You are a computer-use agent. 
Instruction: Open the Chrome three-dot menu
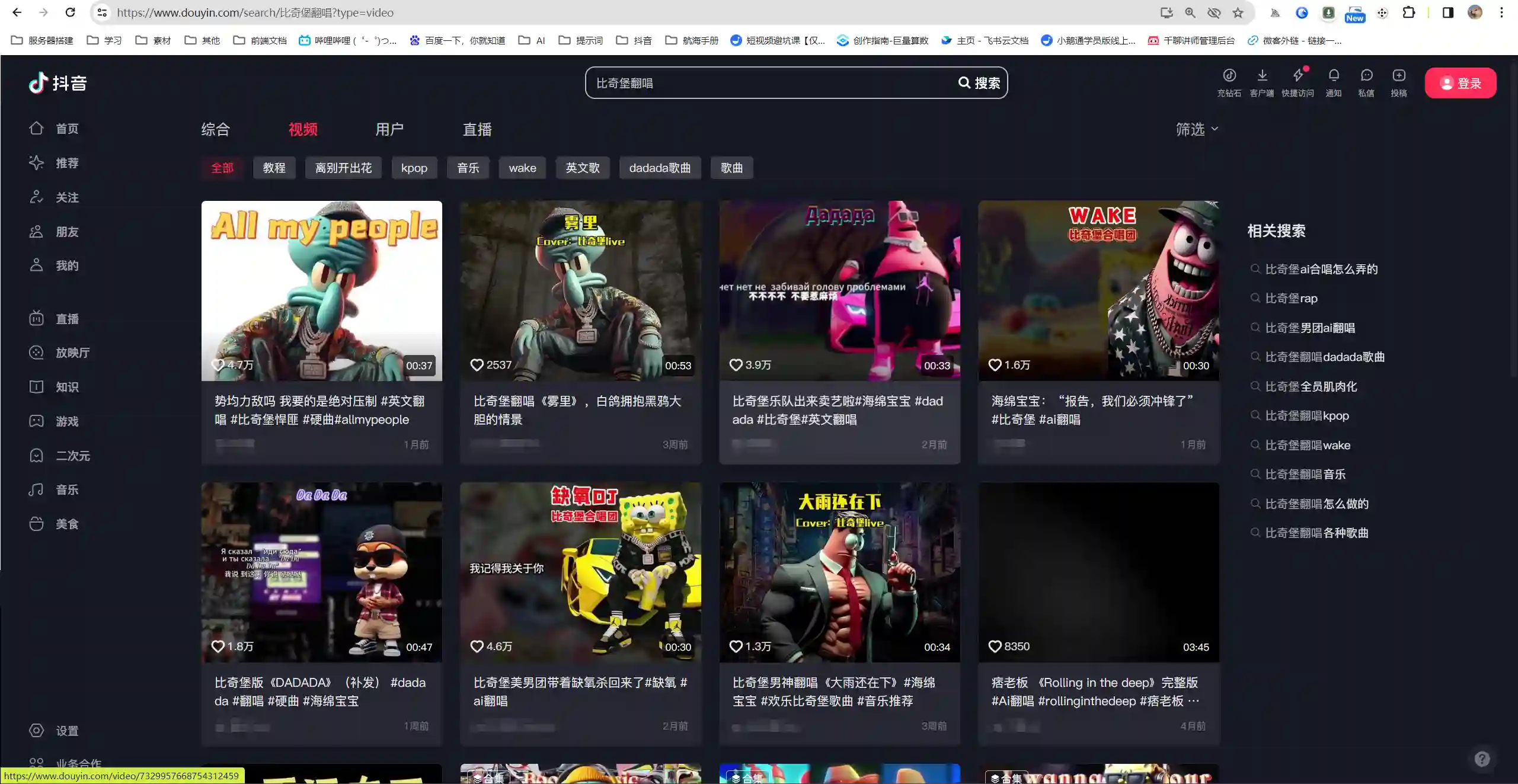pos(1501,12)
